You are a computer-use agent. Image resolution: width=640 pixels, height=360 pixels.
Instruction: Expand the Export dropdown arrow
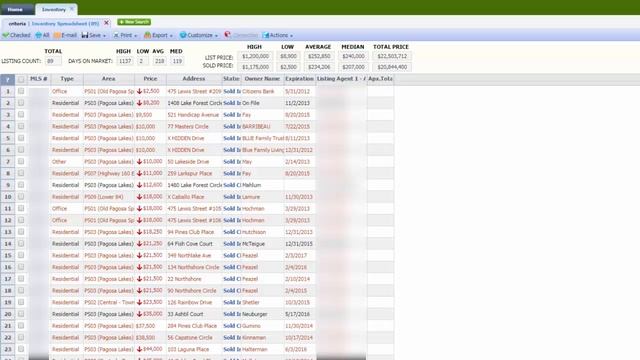pyautogui.click(x=171, y=36)
